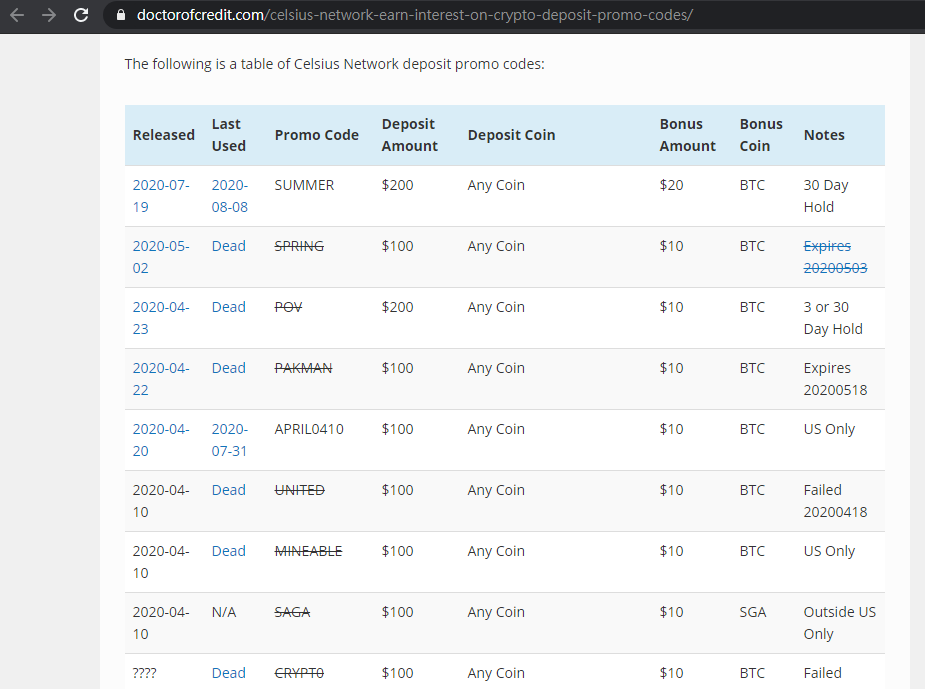Click the Bonus Amount column header
Image resolution: width=925 pixels, height=689 pixels.
point(688,135)
